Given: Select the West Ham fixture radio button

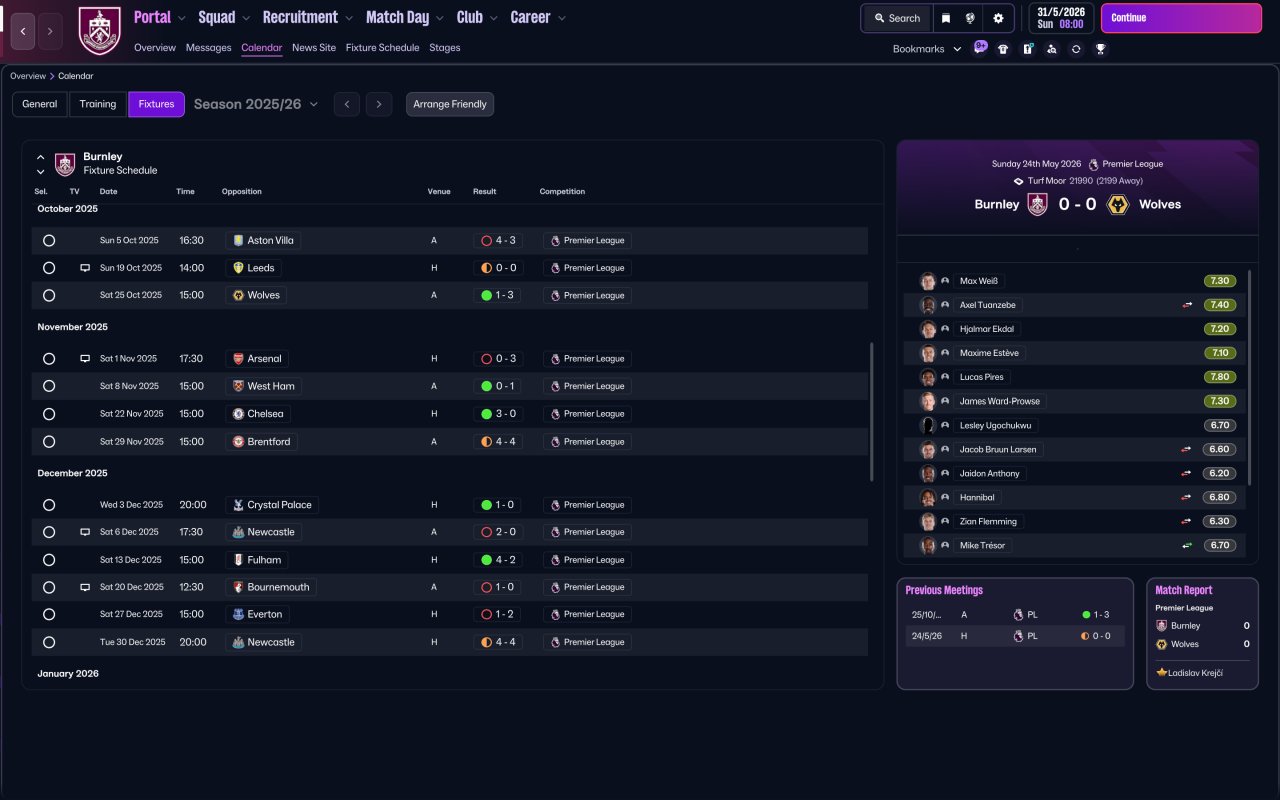Looking at the screenshot, I should 49,386.
